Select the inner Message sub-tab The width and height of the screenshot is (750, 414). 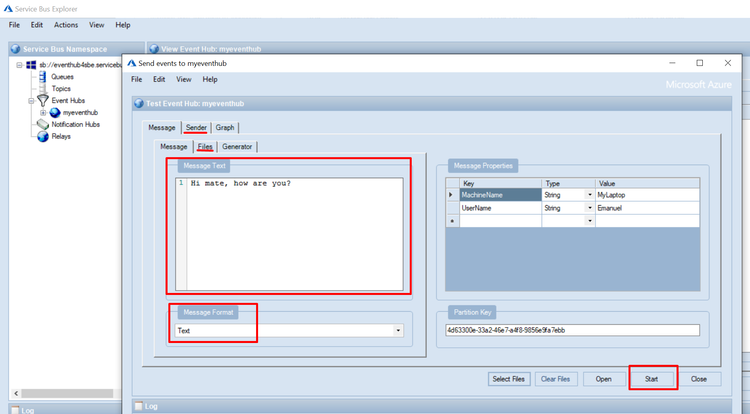pos(174,147)
